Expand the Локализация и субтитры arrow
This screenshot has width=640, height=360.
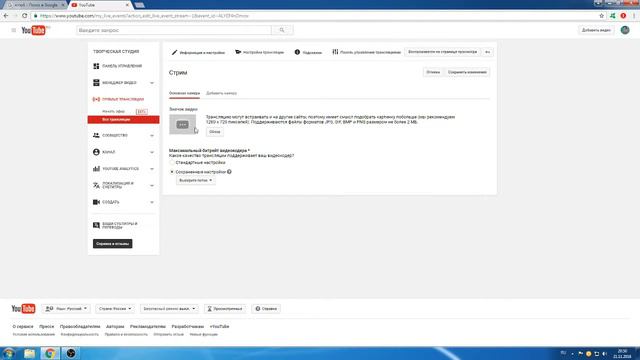pyautogui.click(x=152, y=185)
